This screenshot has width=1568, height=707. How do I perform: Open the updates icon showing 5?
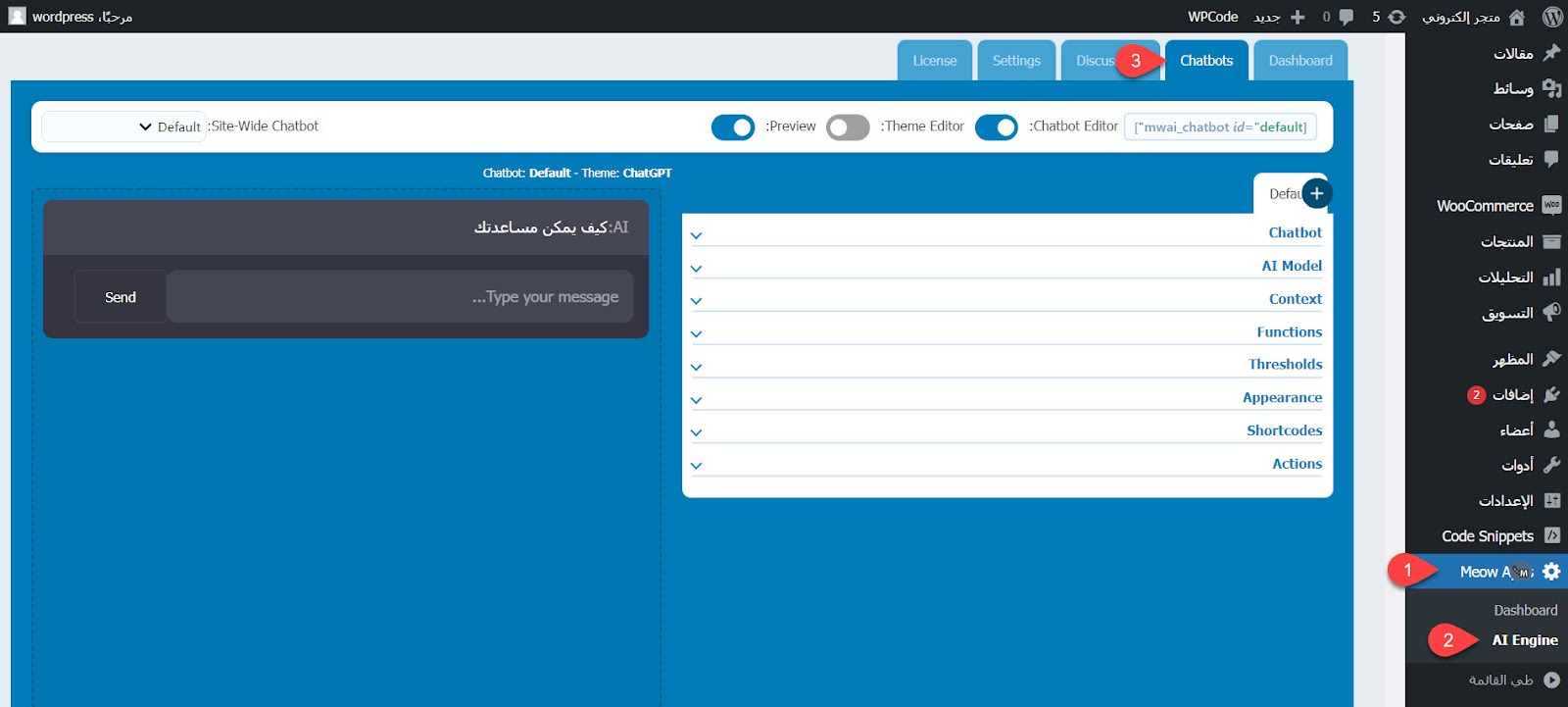point(1396,17)
